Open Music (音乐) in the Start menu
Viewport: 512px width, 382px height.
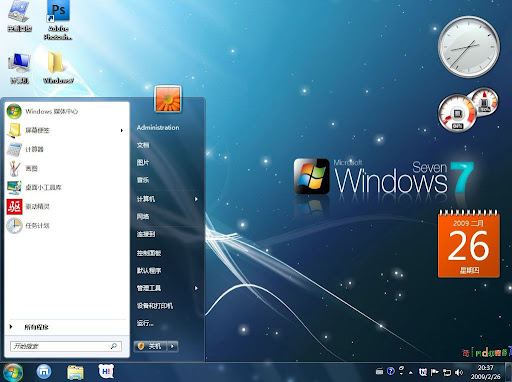pyautogui.click(x=143, y=180)
